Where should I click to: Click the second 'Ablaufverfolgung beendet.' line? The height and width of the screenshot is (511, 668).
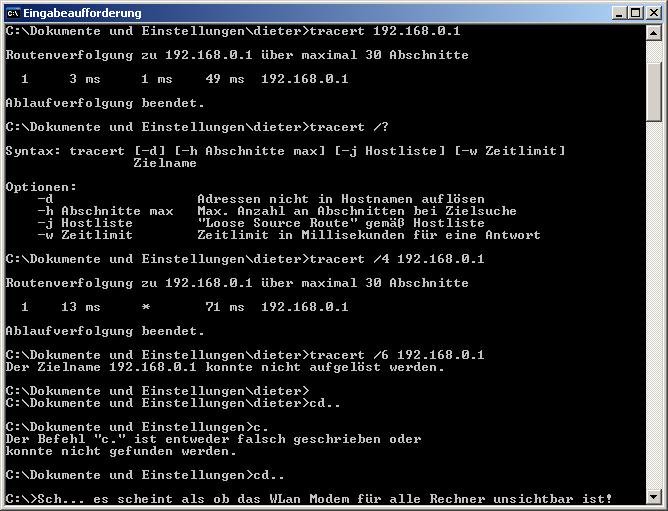(105, 331)
